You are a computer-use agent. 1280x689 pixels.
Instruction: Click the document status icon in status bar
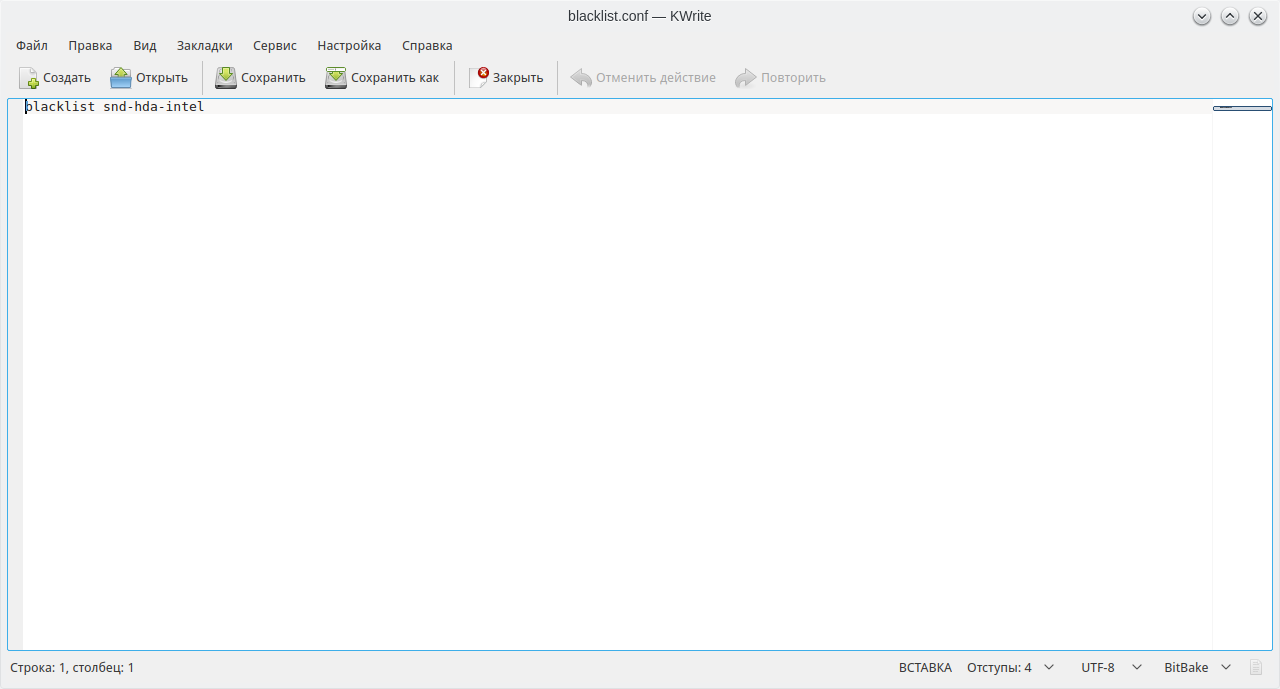coord(1256,667)
